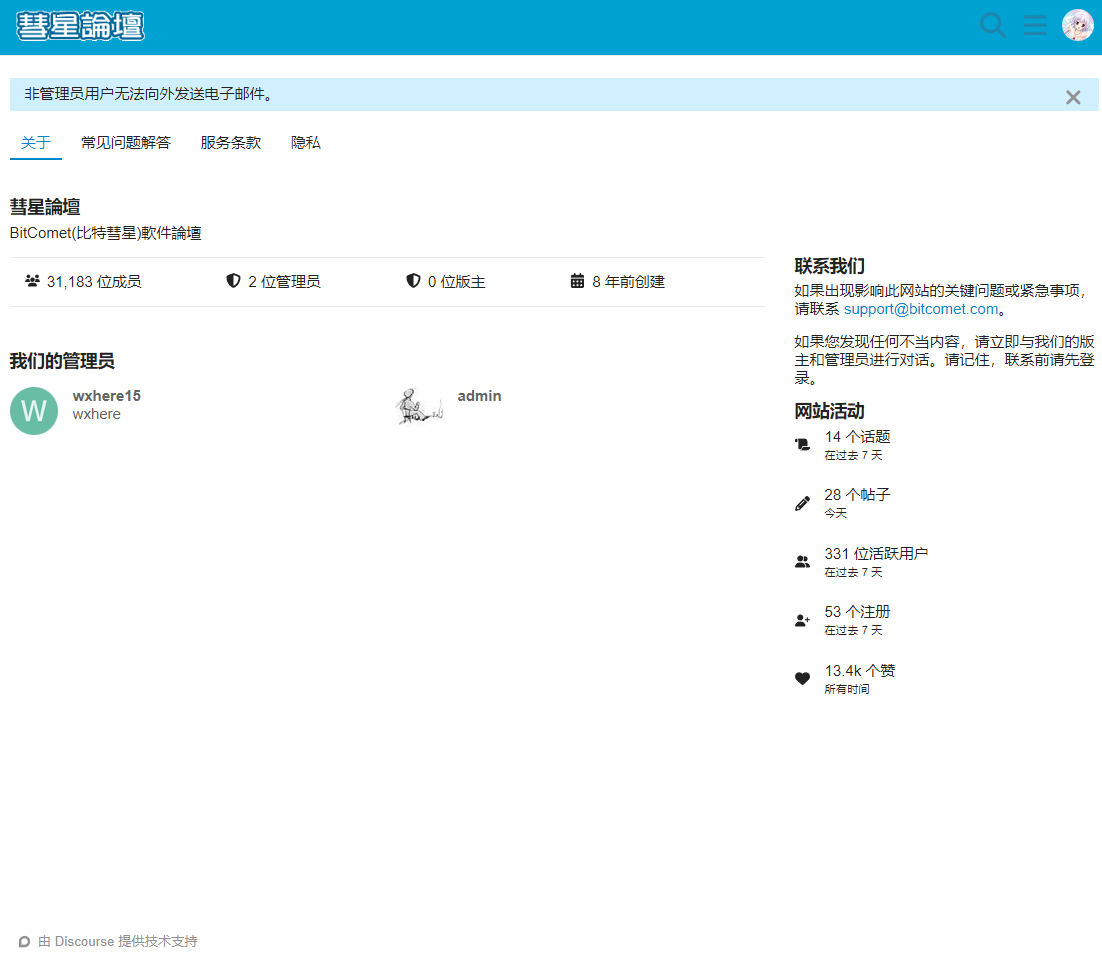Screen dimensions: 1102x960
Task: Open the admin username link
Action: click(479, 396)
